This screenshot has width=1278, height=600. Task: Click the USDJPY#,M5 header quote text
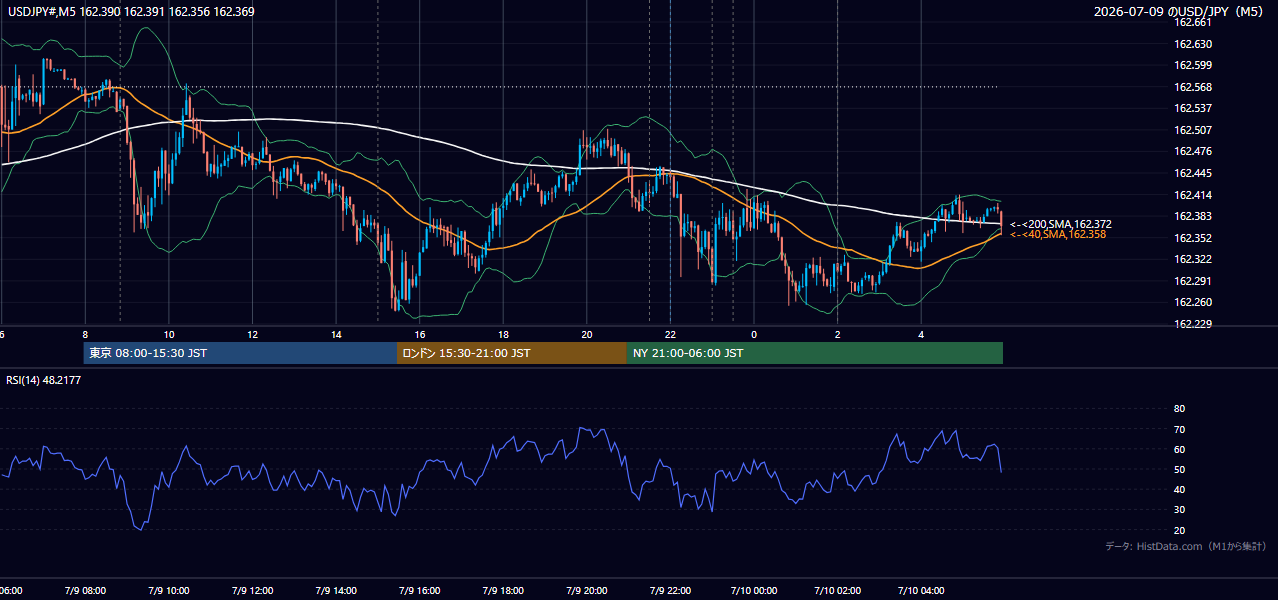coord(131,12)
